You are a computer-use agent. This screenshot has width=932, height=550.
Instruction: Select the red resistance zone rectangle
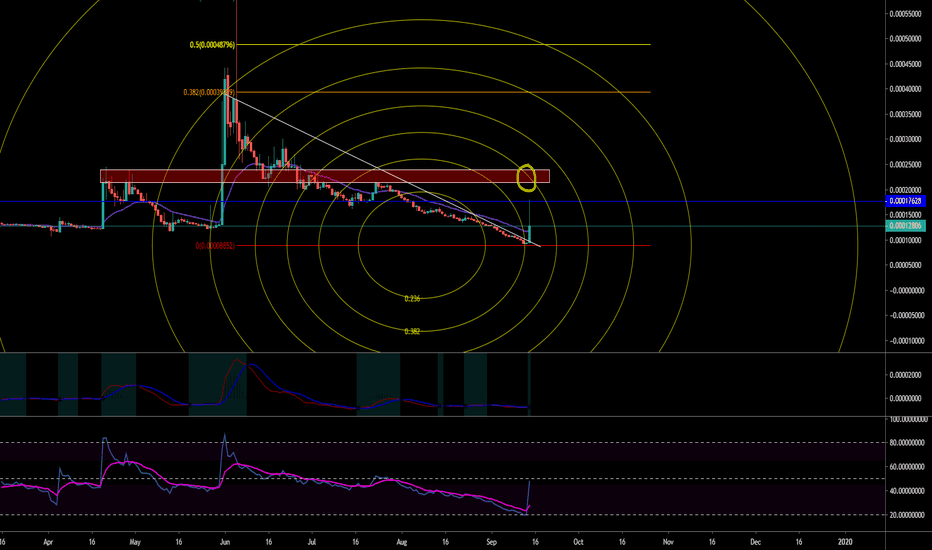coord(325,176)
